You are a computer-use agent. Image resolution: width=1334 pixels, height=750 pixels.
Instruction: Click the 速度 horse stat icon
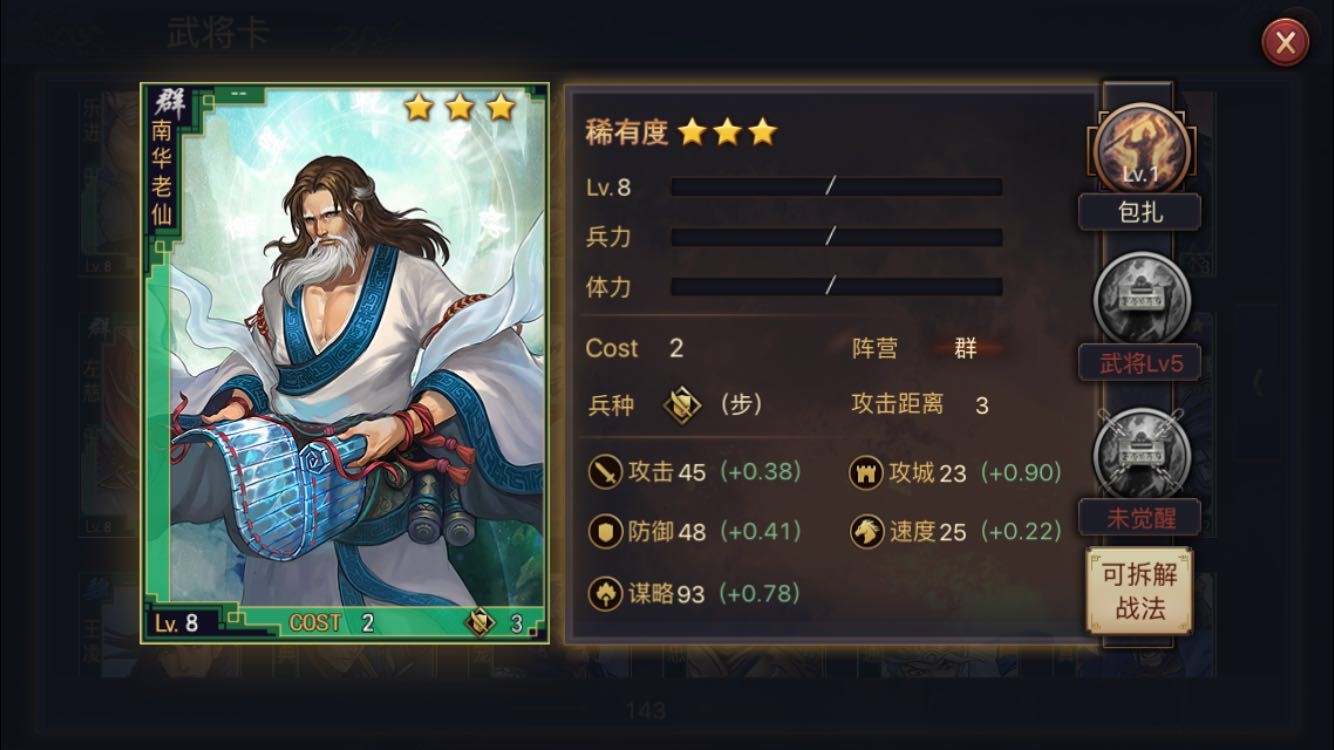[x=866, y=531]
